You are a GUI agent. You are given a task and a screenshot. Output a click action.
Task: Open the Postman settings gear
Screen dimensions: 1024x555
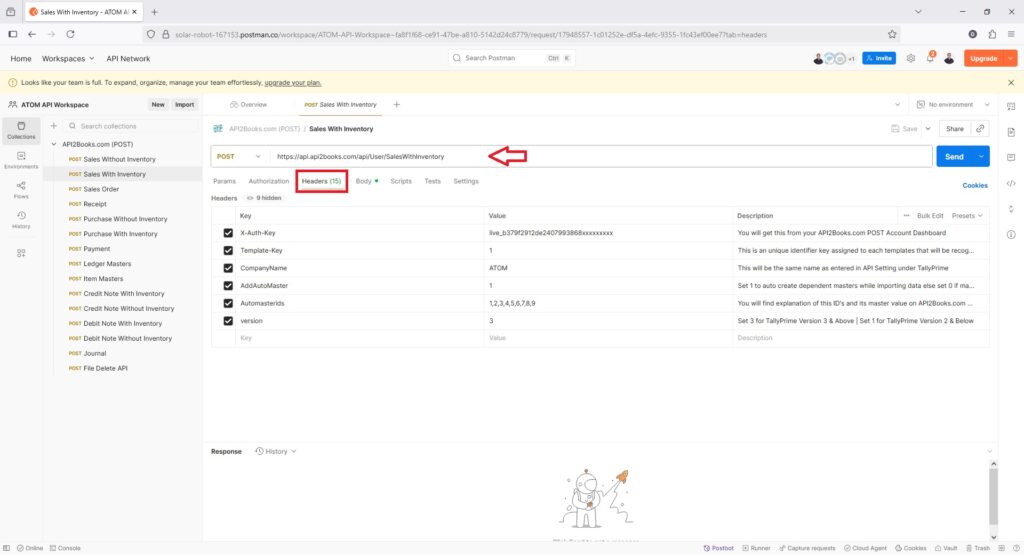click(910, 58)
